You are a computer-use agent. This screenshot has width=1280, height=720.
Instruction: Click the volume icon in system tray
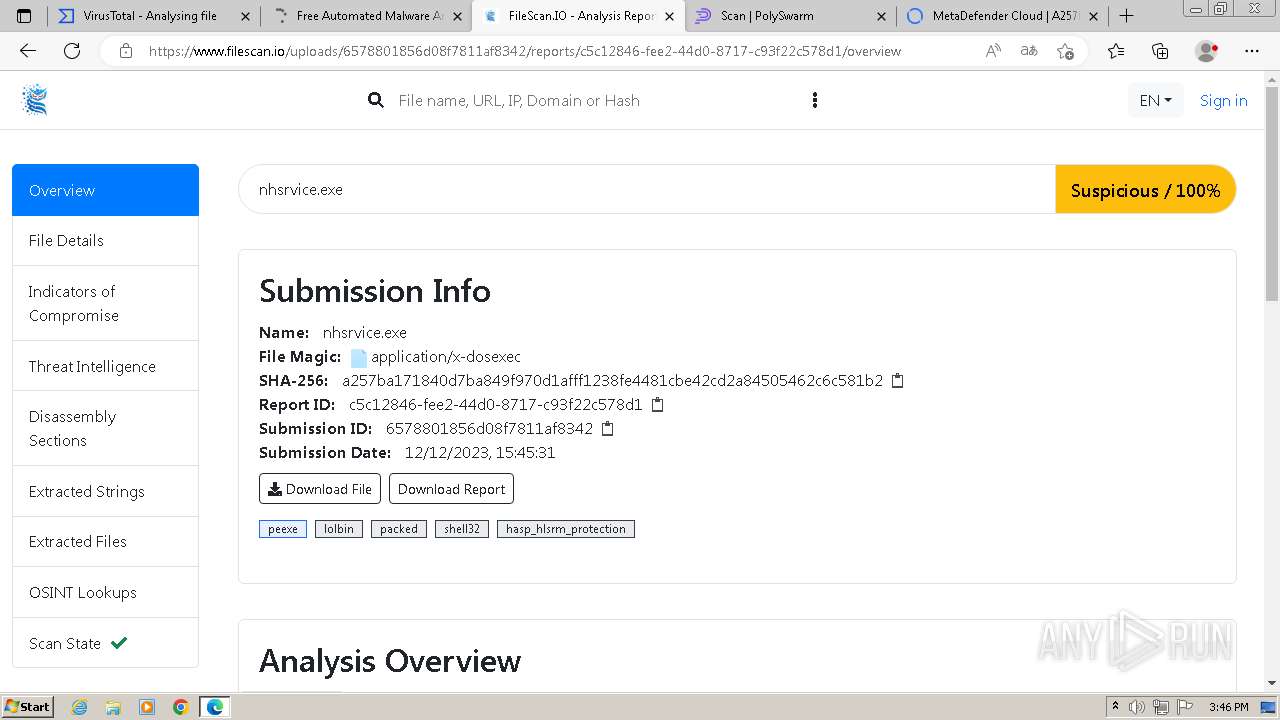[1137, 707]
